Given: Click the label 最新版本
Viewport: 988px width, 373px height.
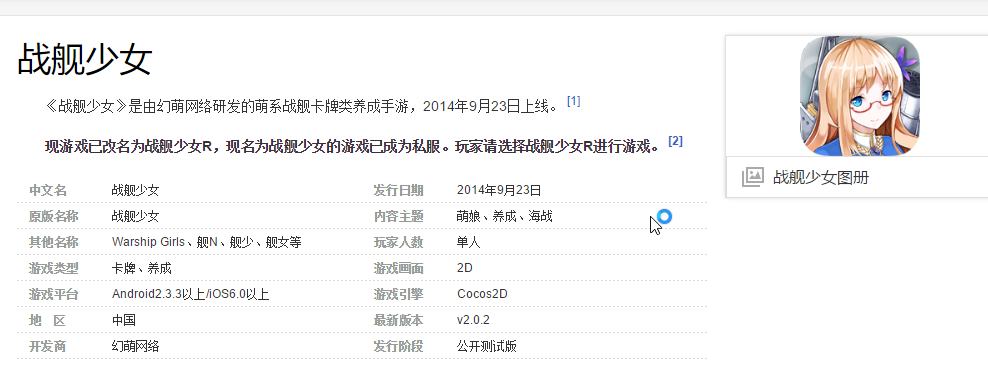Looking at the screenshot, I should point(398,320).
